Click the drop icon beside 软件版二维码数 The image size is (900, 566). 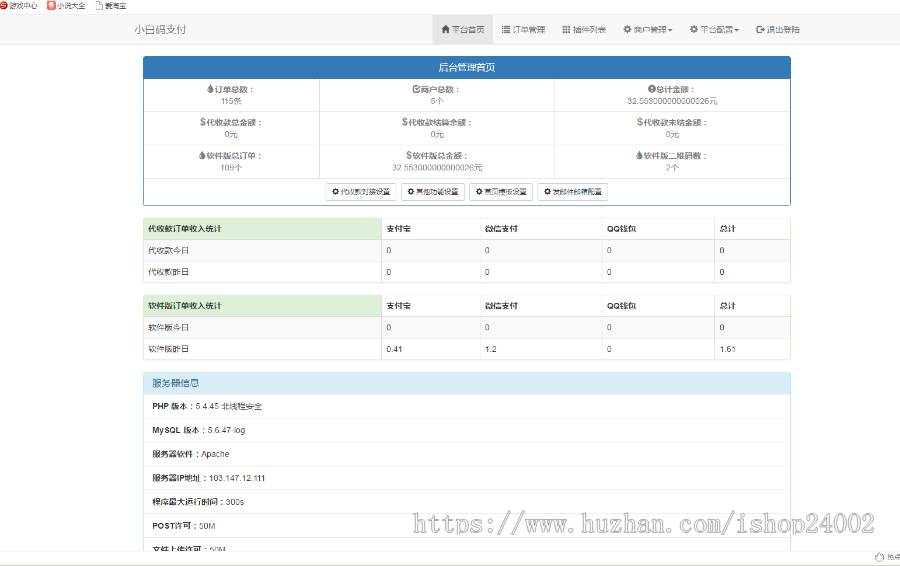639,156
